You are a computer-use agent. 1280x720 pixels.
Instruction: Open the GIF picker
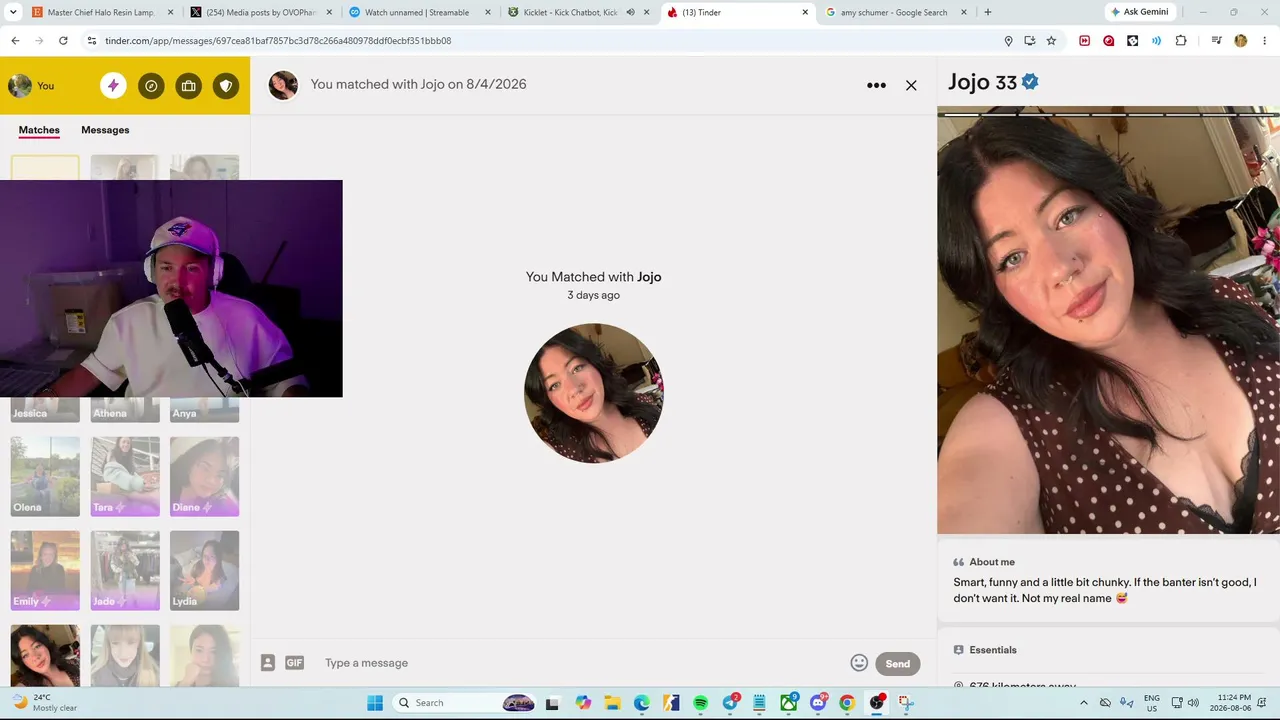(x=294, y=663)
